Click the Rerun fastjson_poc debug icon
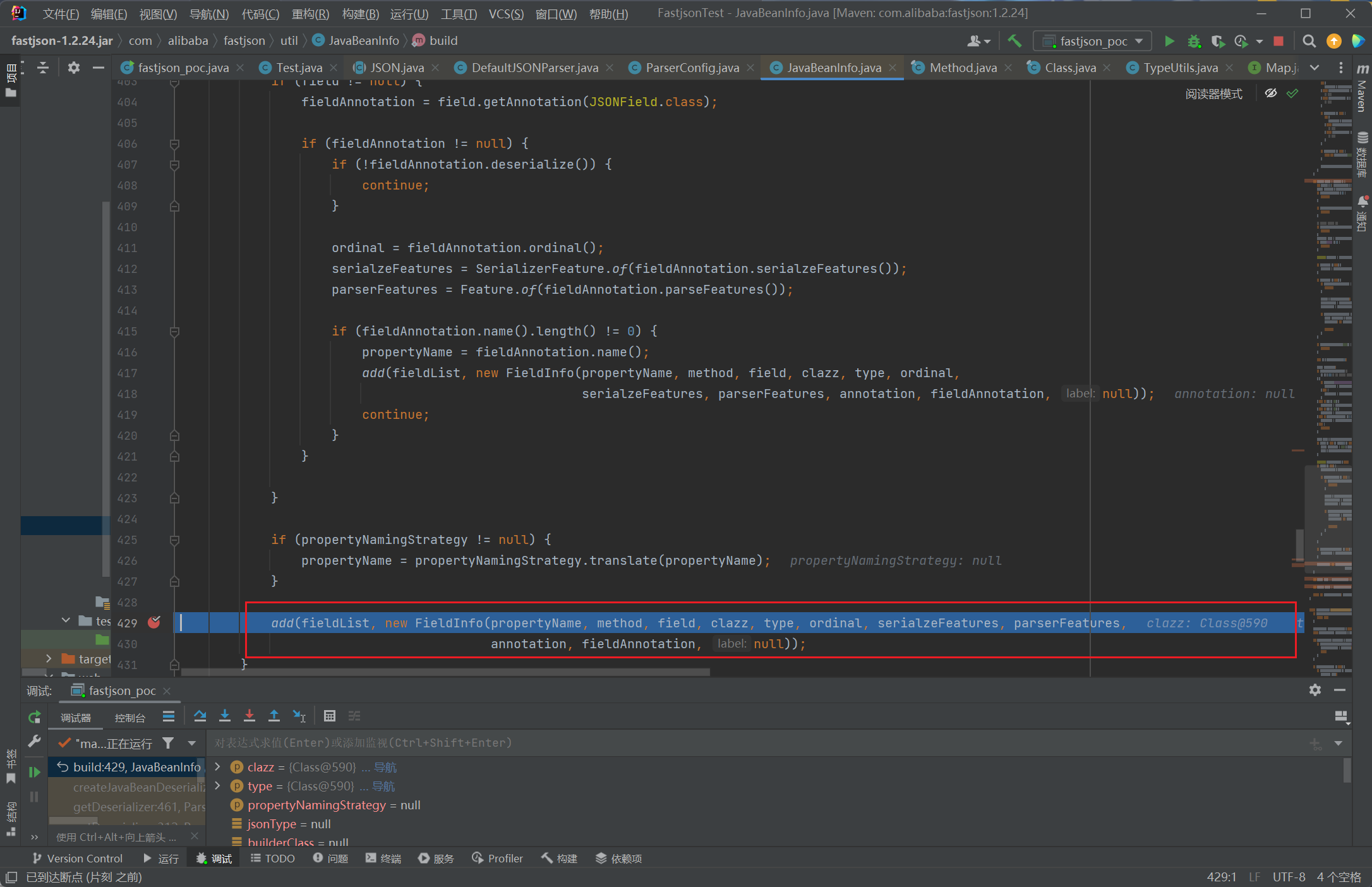 tap(35, 717)
